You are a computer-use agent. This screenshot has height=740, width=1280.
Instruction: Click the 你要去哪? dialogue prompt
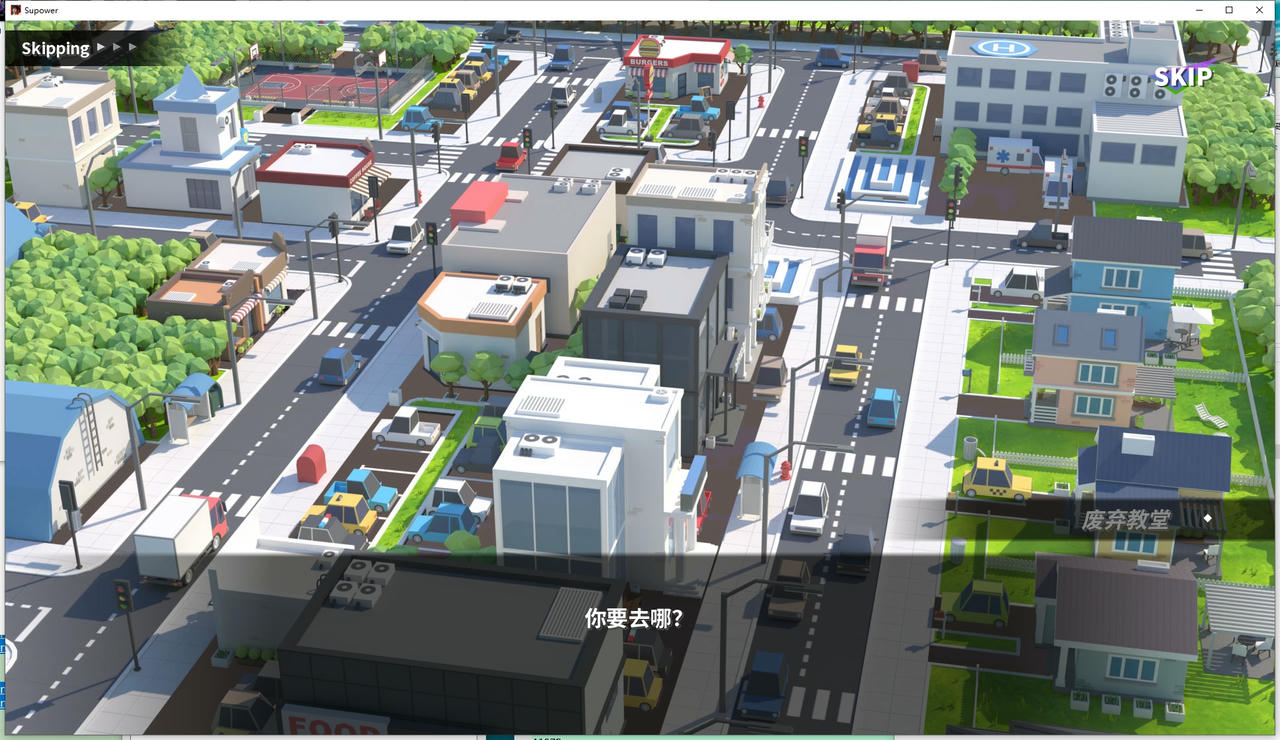click(634, 618)
